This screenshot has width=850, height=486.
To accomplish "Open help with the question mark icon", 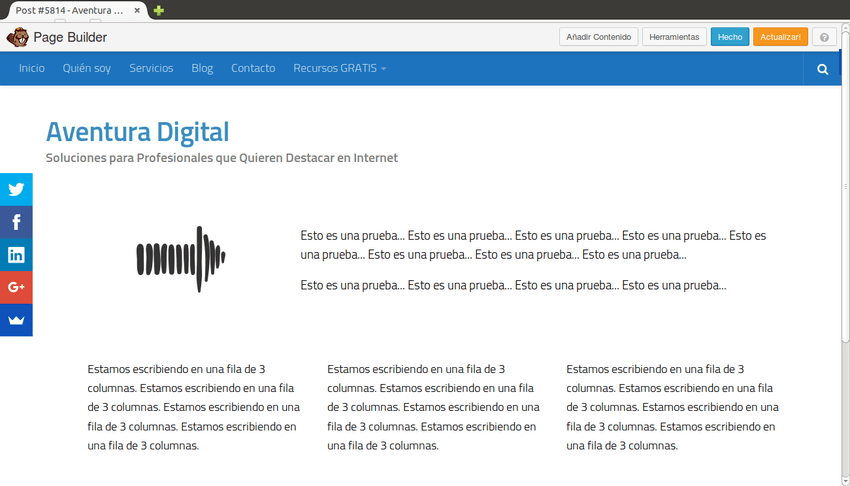I will (824, 37).
